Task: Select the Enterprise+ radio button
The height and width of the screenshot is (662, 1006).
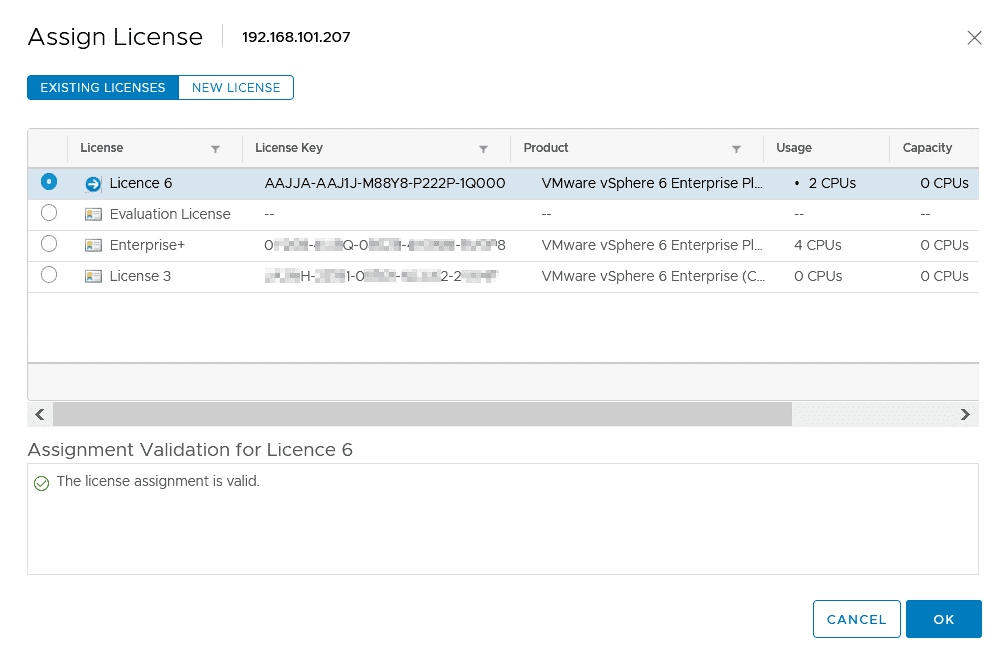Action: (49, 244)
